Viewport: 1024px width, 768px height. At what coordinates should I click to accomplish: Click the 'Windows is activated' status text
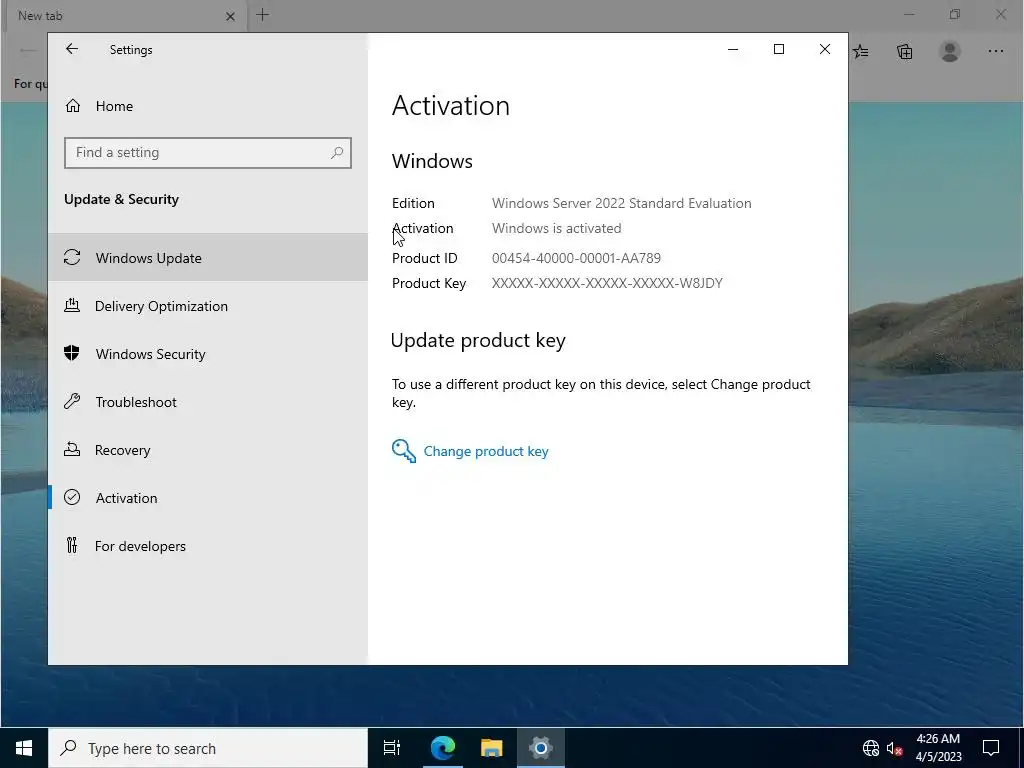[556, 228]
